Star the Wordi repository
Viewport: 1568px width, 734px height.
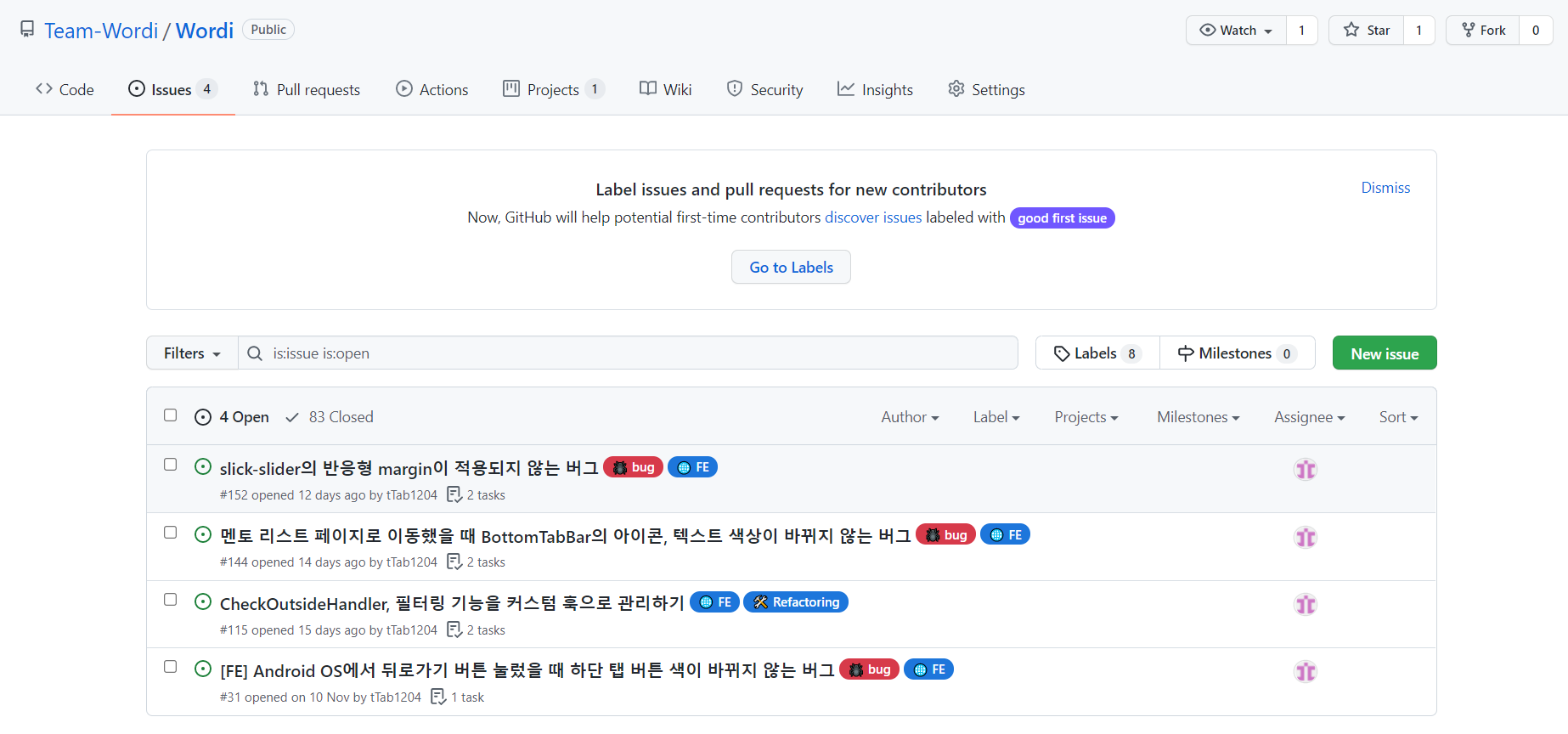pos(1366,31)
